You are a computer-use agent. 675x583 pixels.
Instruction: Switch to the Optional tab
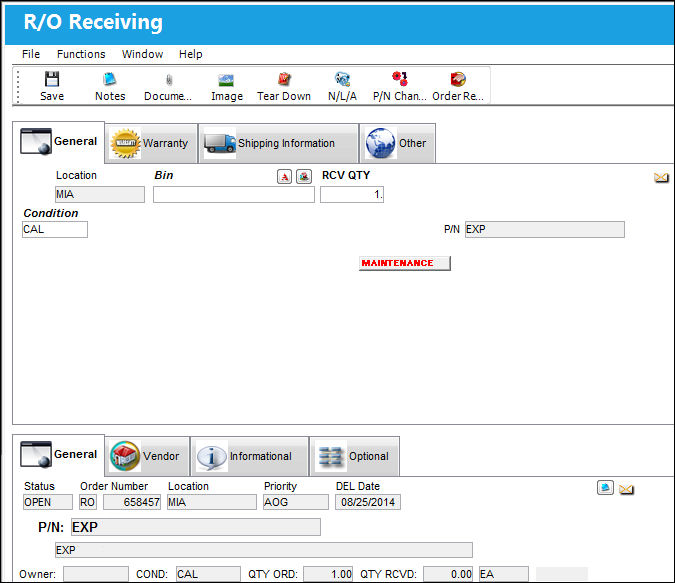pos(355,456)
